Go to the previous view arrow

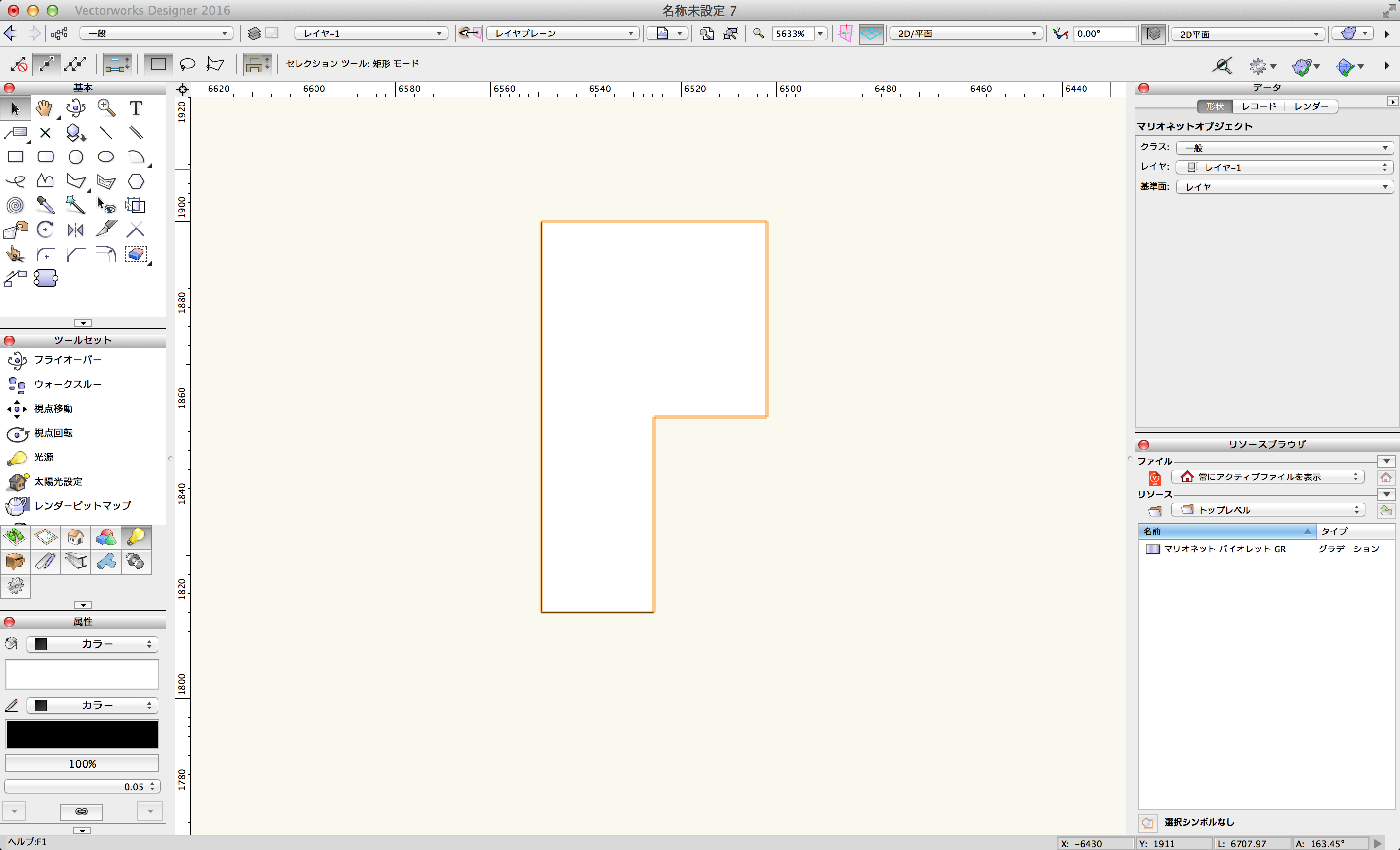click(10, 34)
